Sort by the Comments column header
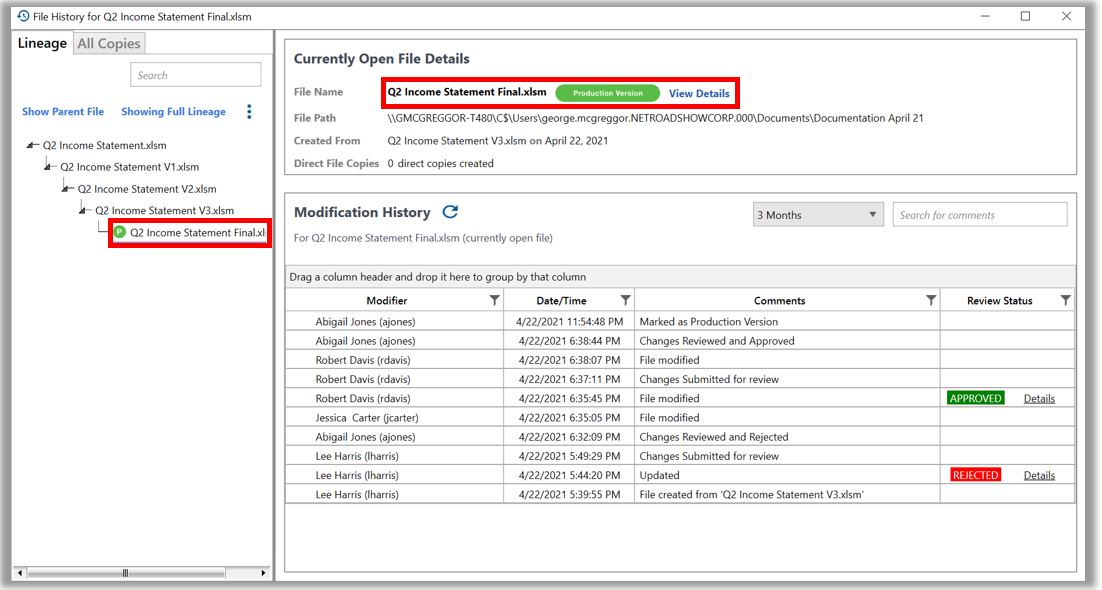Viewport: 1102px width, 590px height. (x=779, y=300)
